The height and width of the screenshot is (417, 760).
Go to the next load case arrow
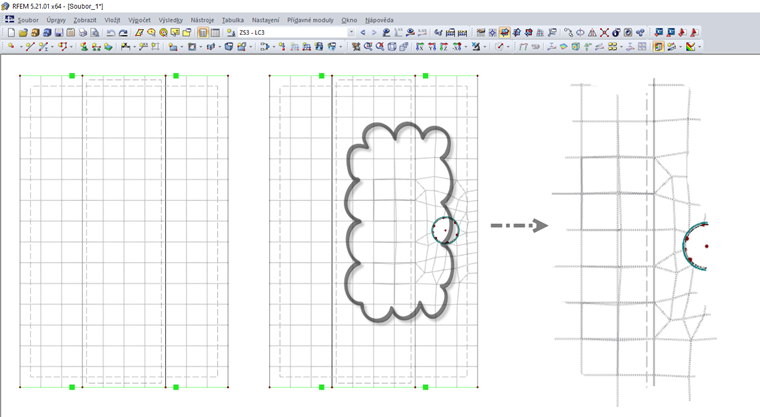(374, 32)
